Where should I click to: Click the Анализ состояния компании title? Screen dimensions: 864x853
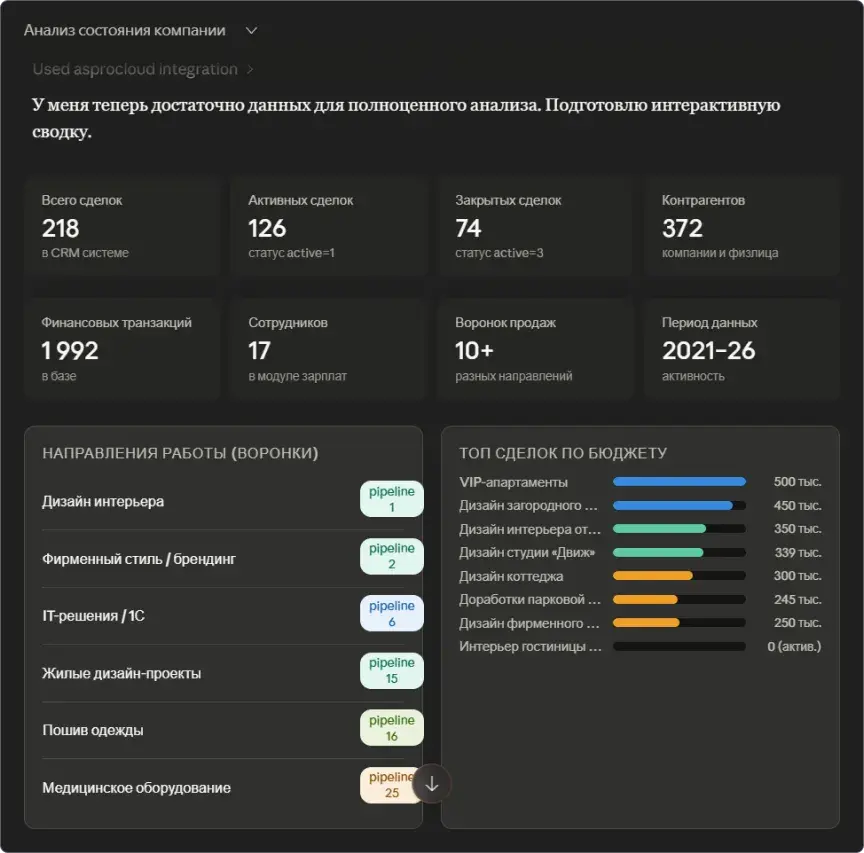tap(125, 30)
